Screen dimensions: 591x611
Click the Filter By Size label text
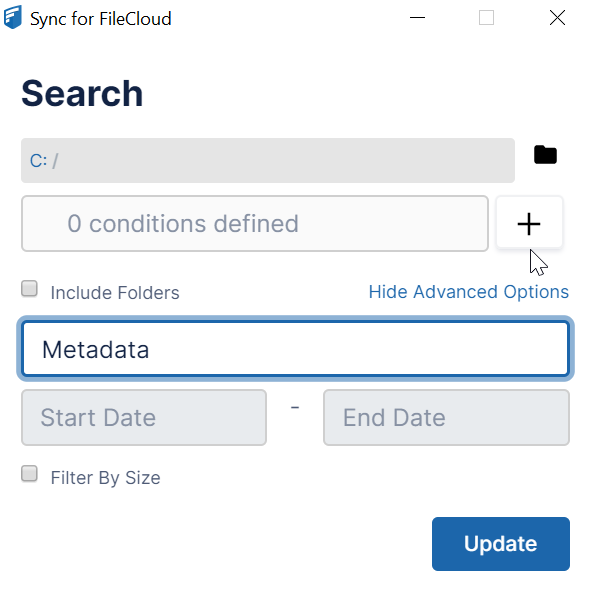[106, 478]
